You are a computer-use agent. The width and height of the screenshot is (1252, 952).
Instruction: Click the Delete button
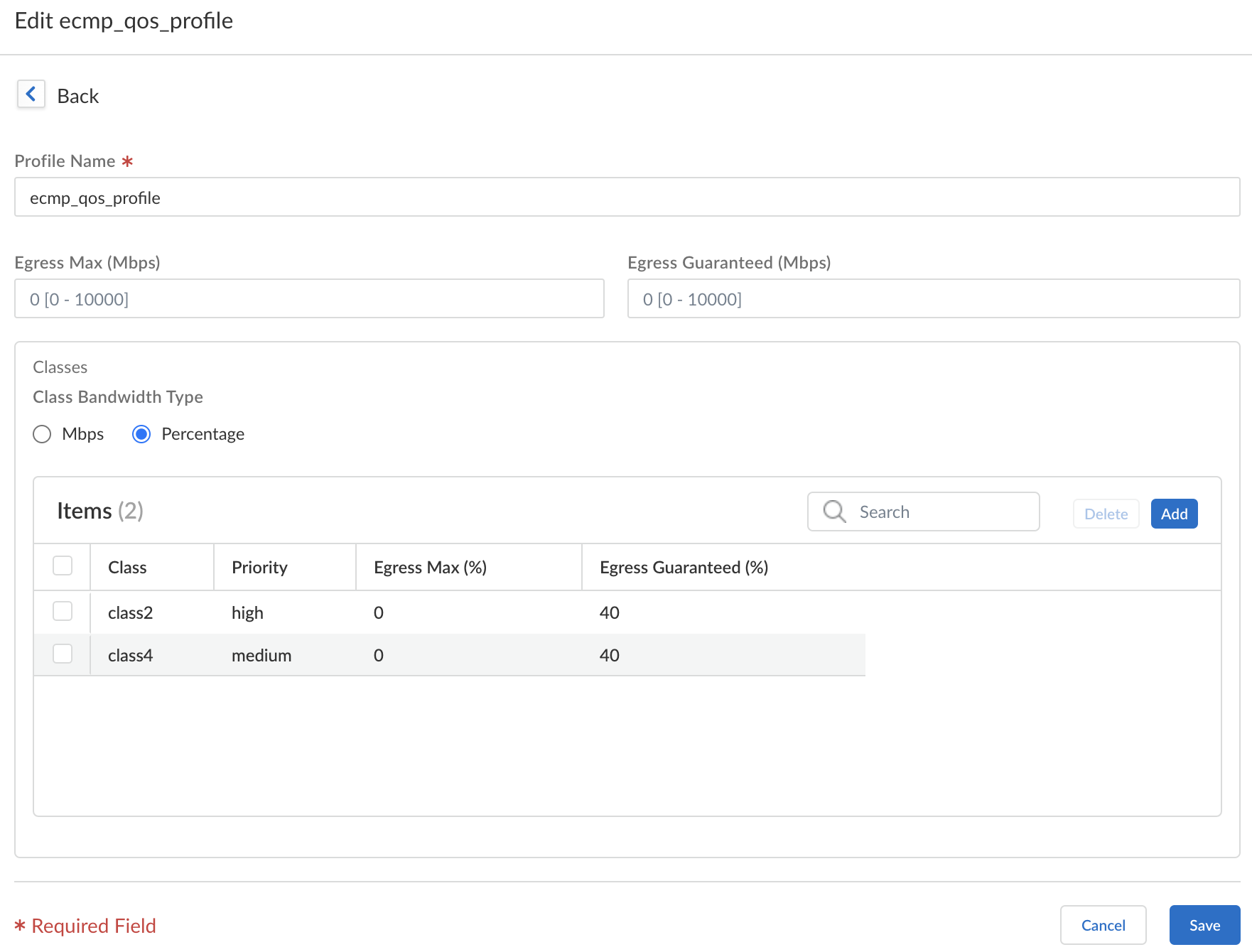point(1106,514)
